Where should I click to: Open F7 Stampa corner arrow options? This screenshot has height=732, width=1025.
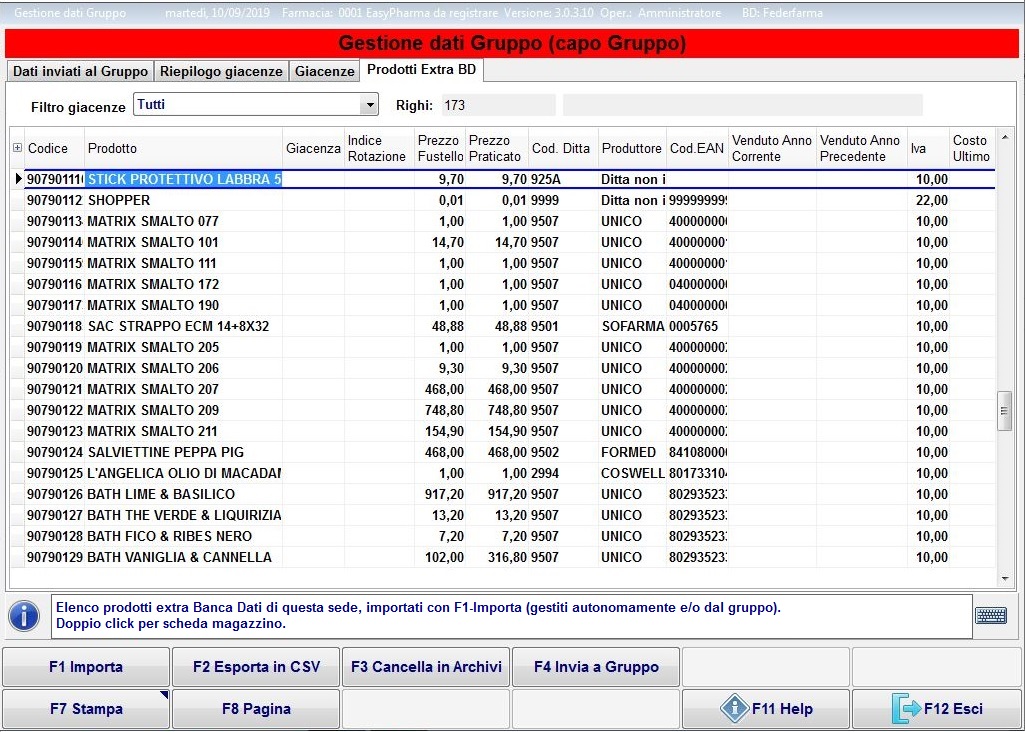163,695
